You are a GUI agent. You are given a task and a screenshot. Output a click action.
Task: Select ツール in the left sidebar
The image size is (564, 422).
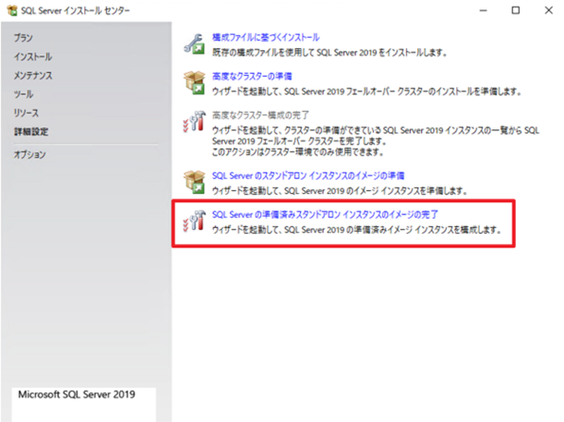[x=23, y=94]
